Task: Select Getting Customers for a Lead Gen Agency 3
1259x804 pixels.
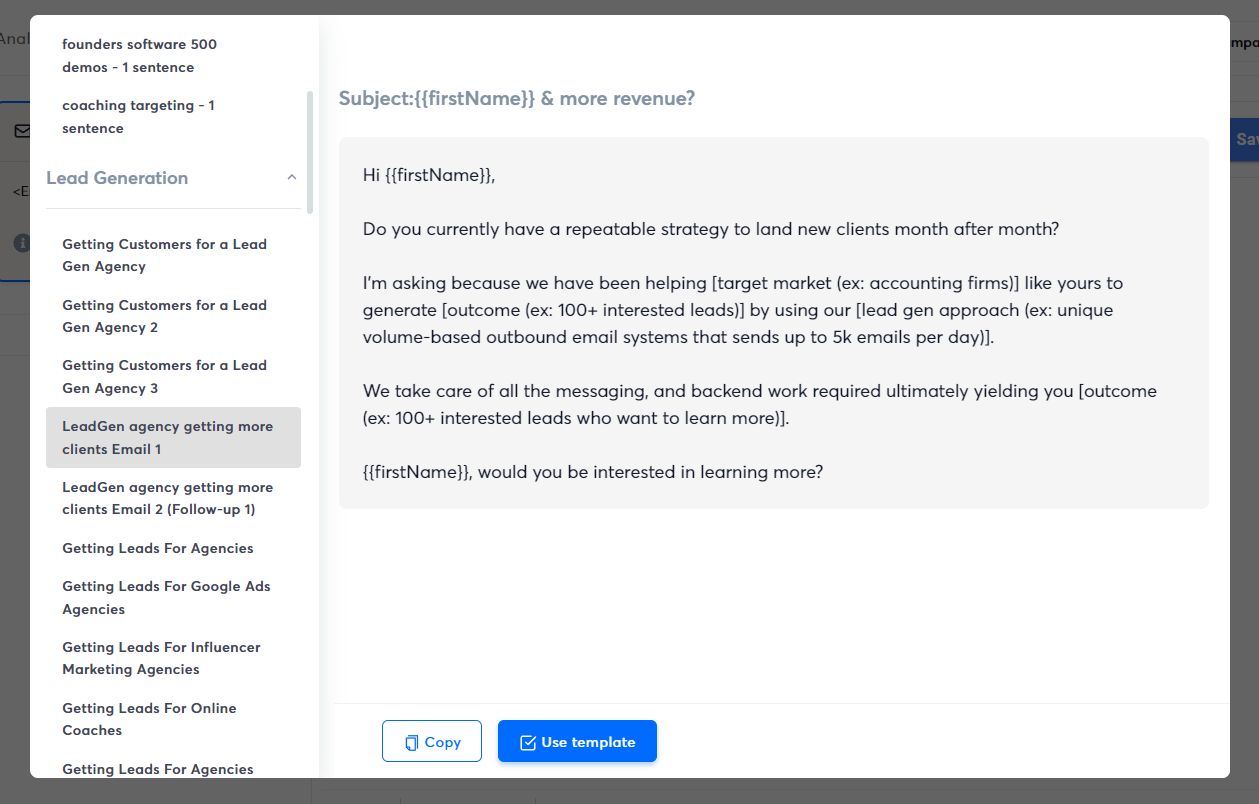Action: click(x=164, y=376)
